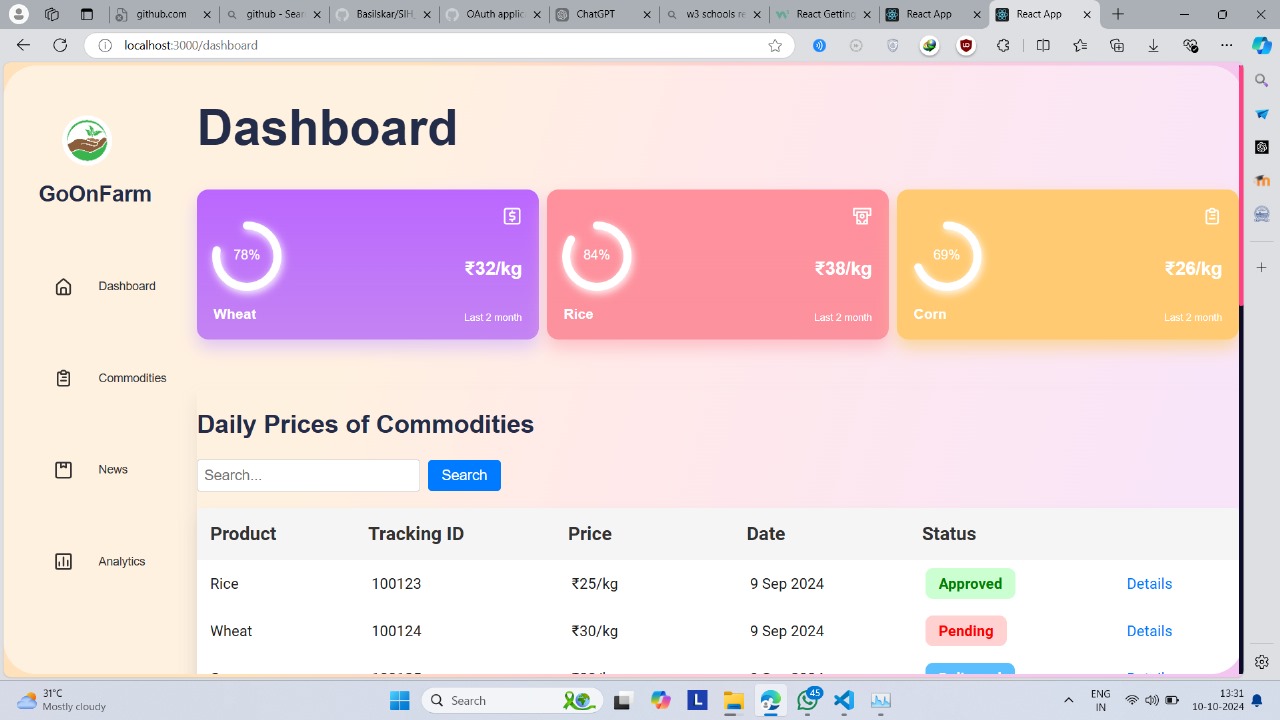This screenshot has width=1280, height=720.
Task: Refresh the page in the browser
Action: click(60, 46)
